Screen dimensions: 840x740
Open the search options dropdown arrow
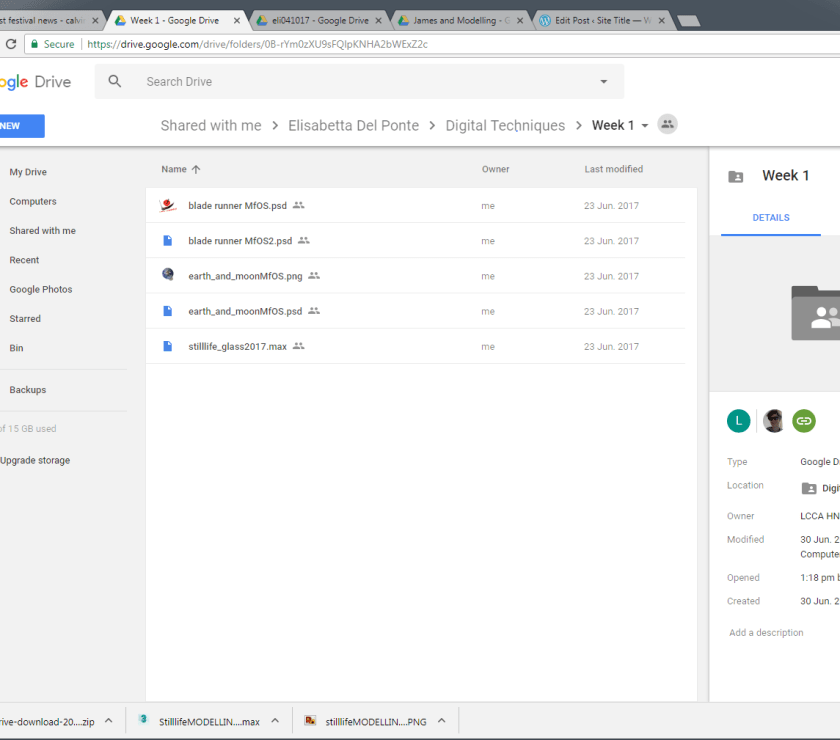(603, 82)
